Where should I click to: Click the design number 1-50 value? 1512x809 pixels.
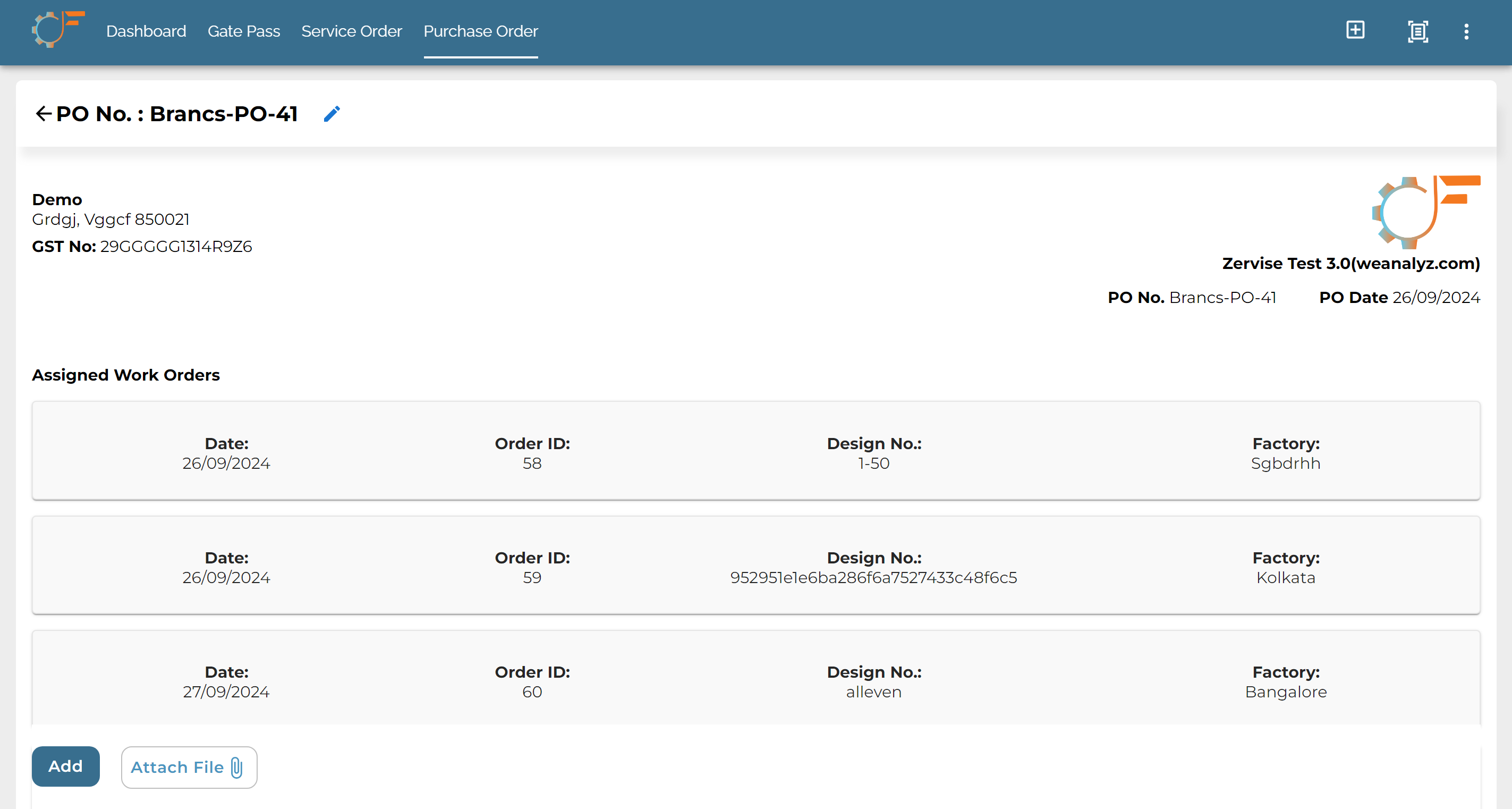click(873, 463)
